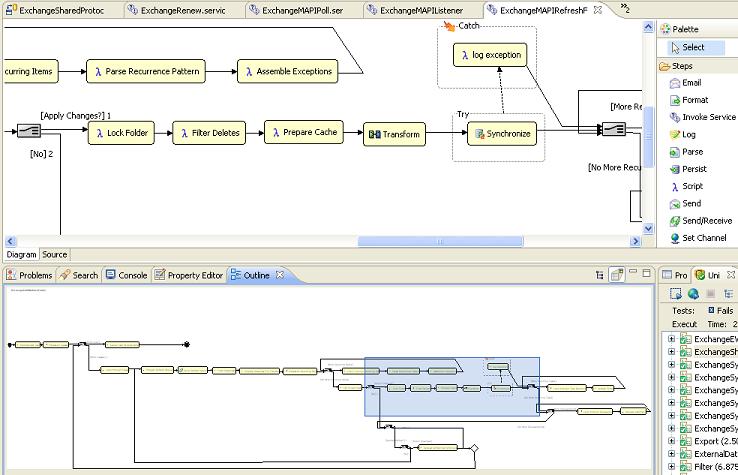Click the Select arrow tool in the palette
Screen dimensions: 738x475
(x=692, y=47)
